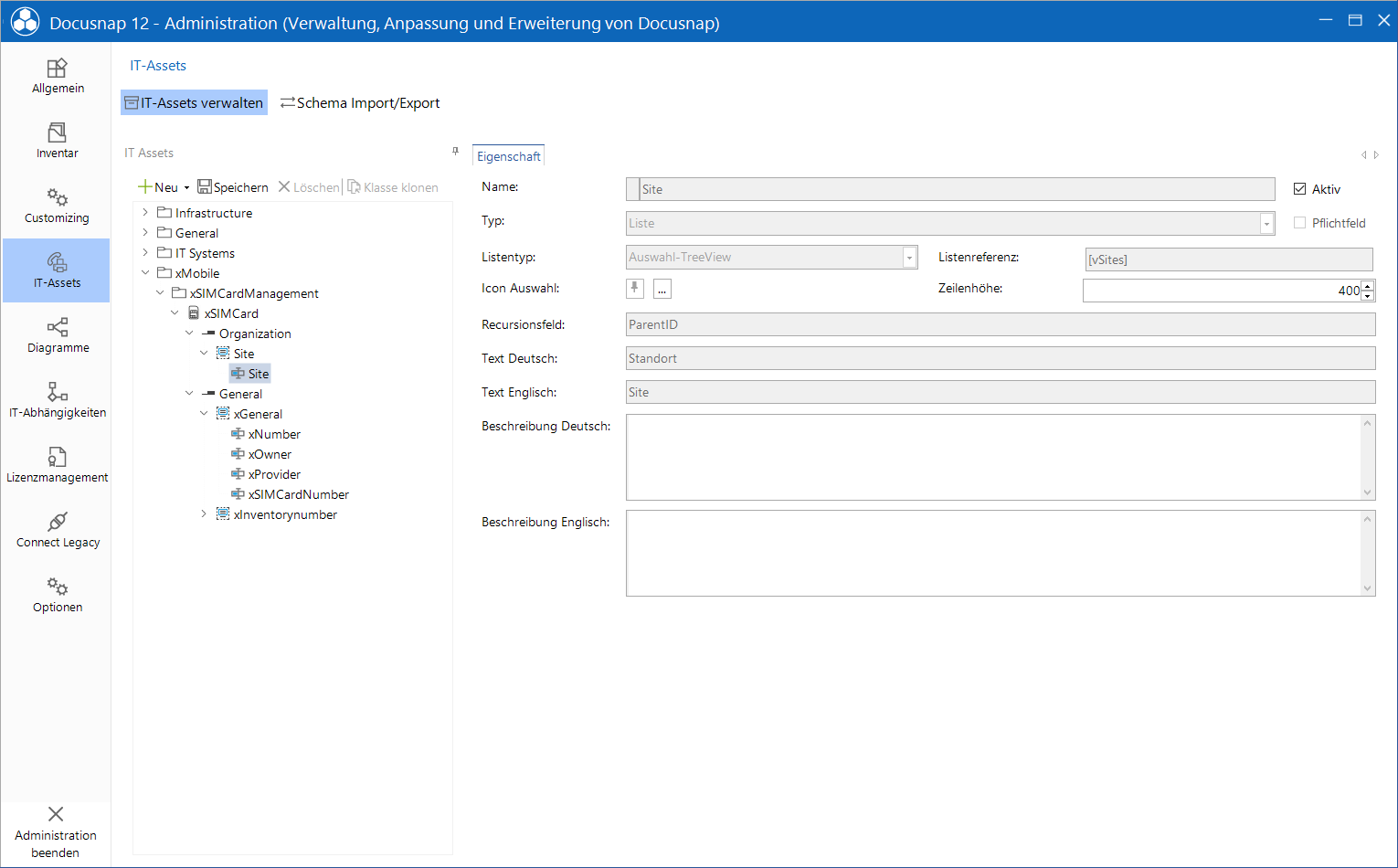
Task: Click the IT-Assets breadcrumb heading
Action: pos(158,66)
